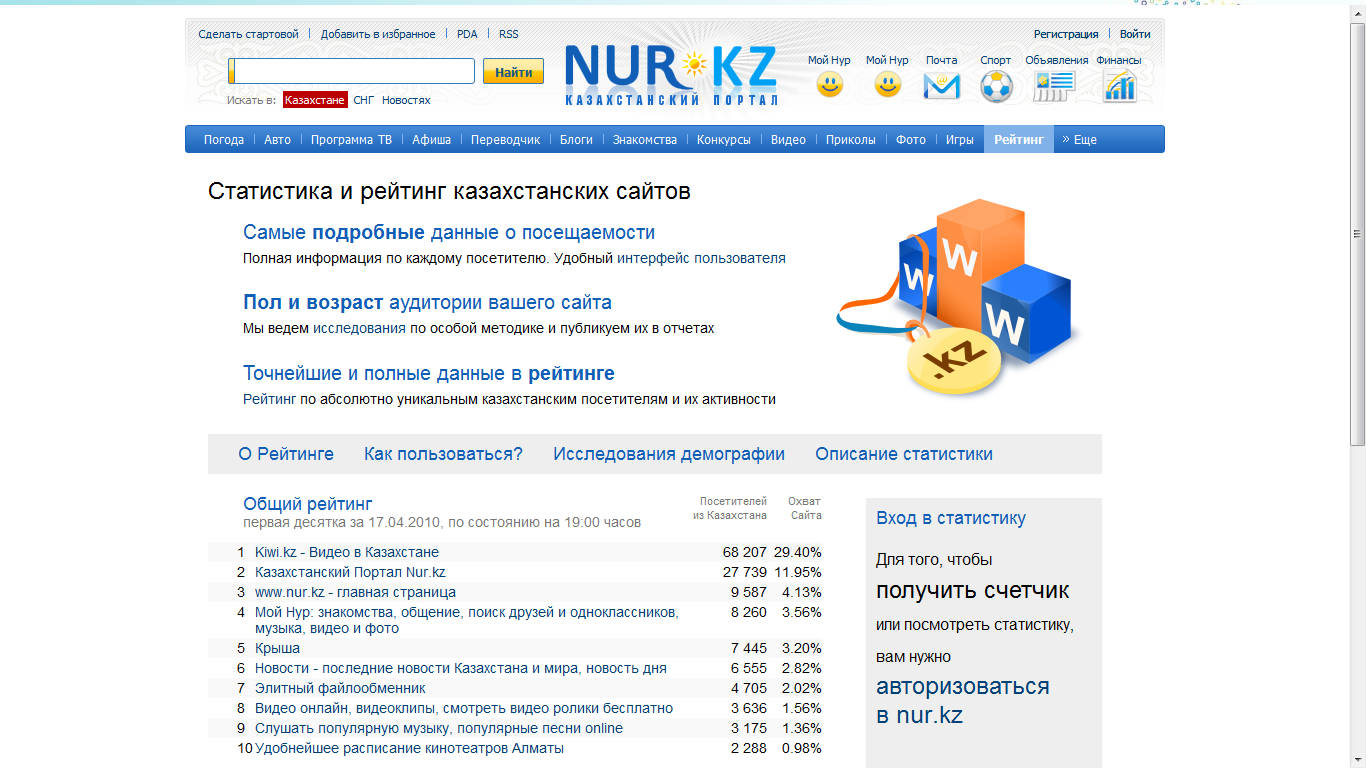The width and height of the screenshot is (1366, 768).
Task: Open Пол и возраст аудитории heading
Action: pyautogui.click(x=427, y=303)
